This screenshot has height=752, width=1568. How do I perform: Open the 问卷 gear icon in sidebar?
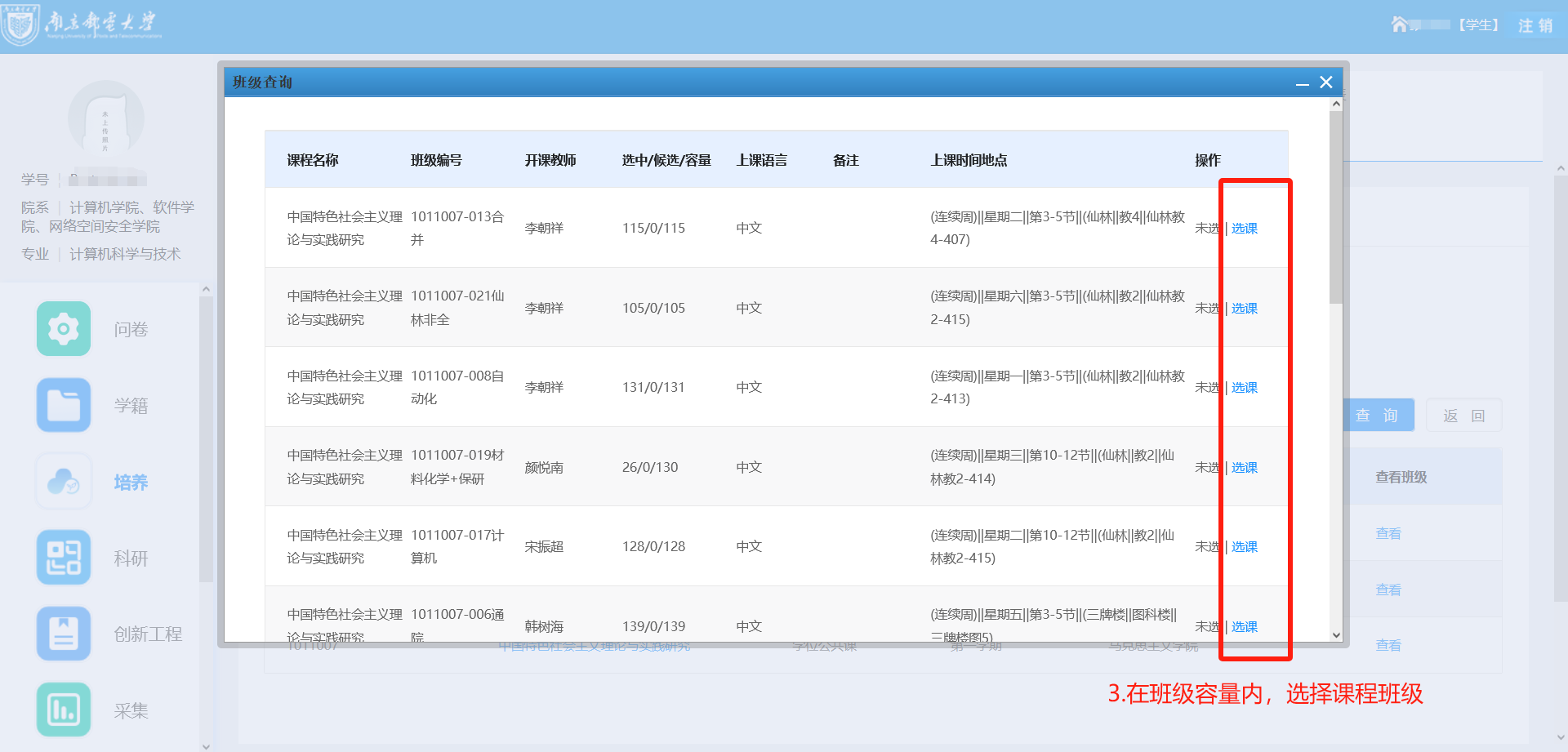[64, 329]
